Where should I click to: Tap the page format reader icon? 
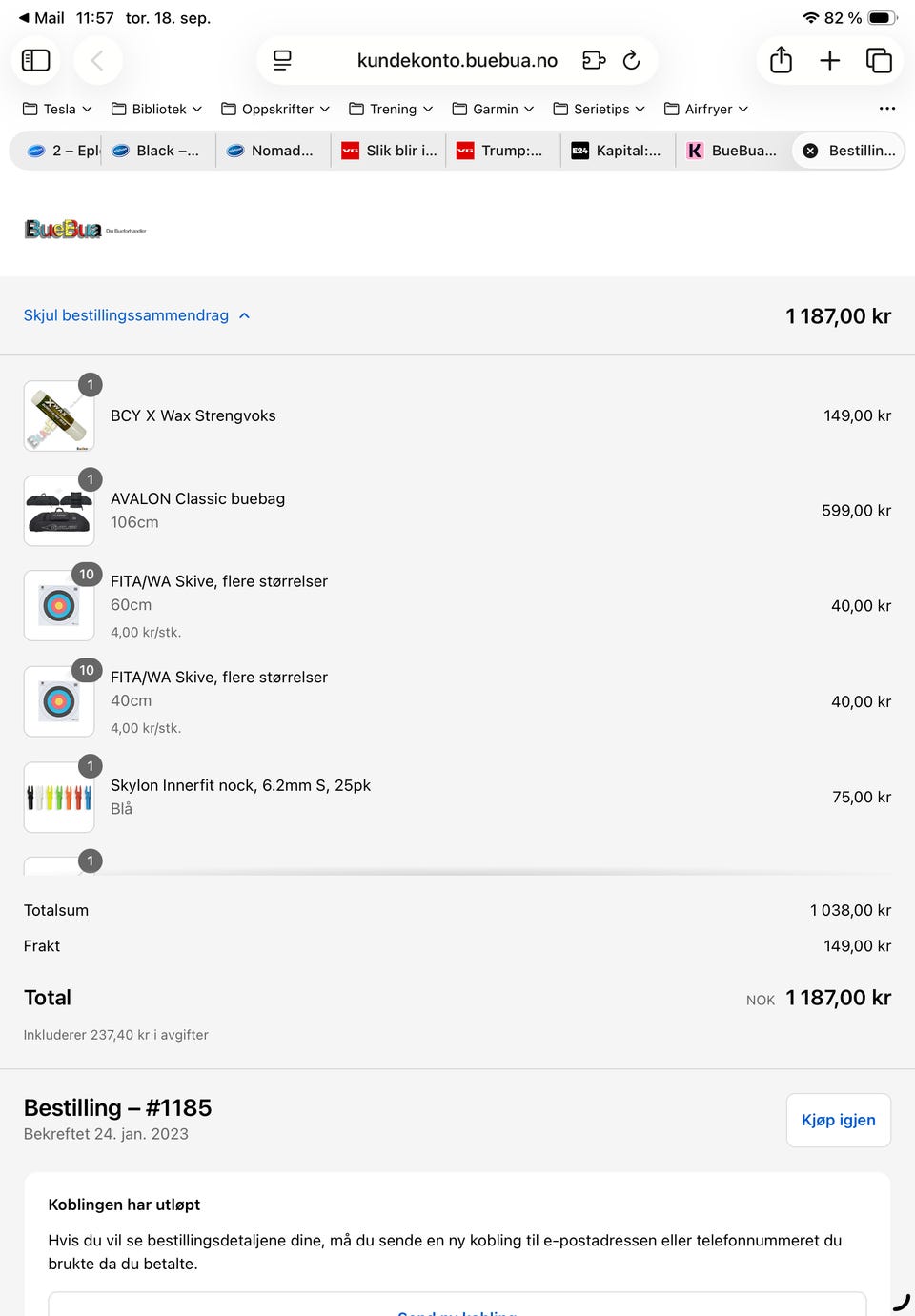[x=282, y=61]
